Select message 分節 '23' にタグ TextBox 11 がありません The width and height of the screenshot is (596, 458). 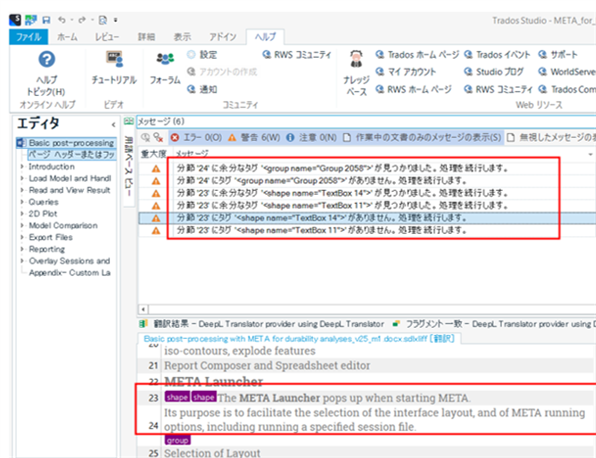321,230
